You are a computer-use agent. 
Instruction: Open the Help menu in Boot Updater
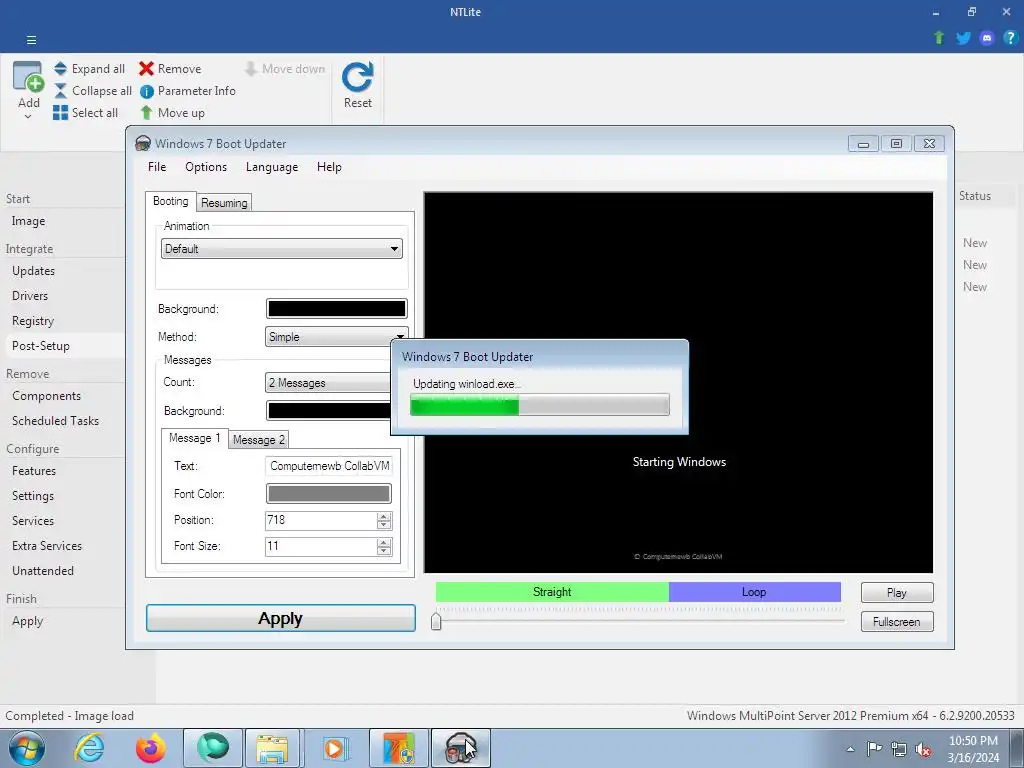(329, 167)
